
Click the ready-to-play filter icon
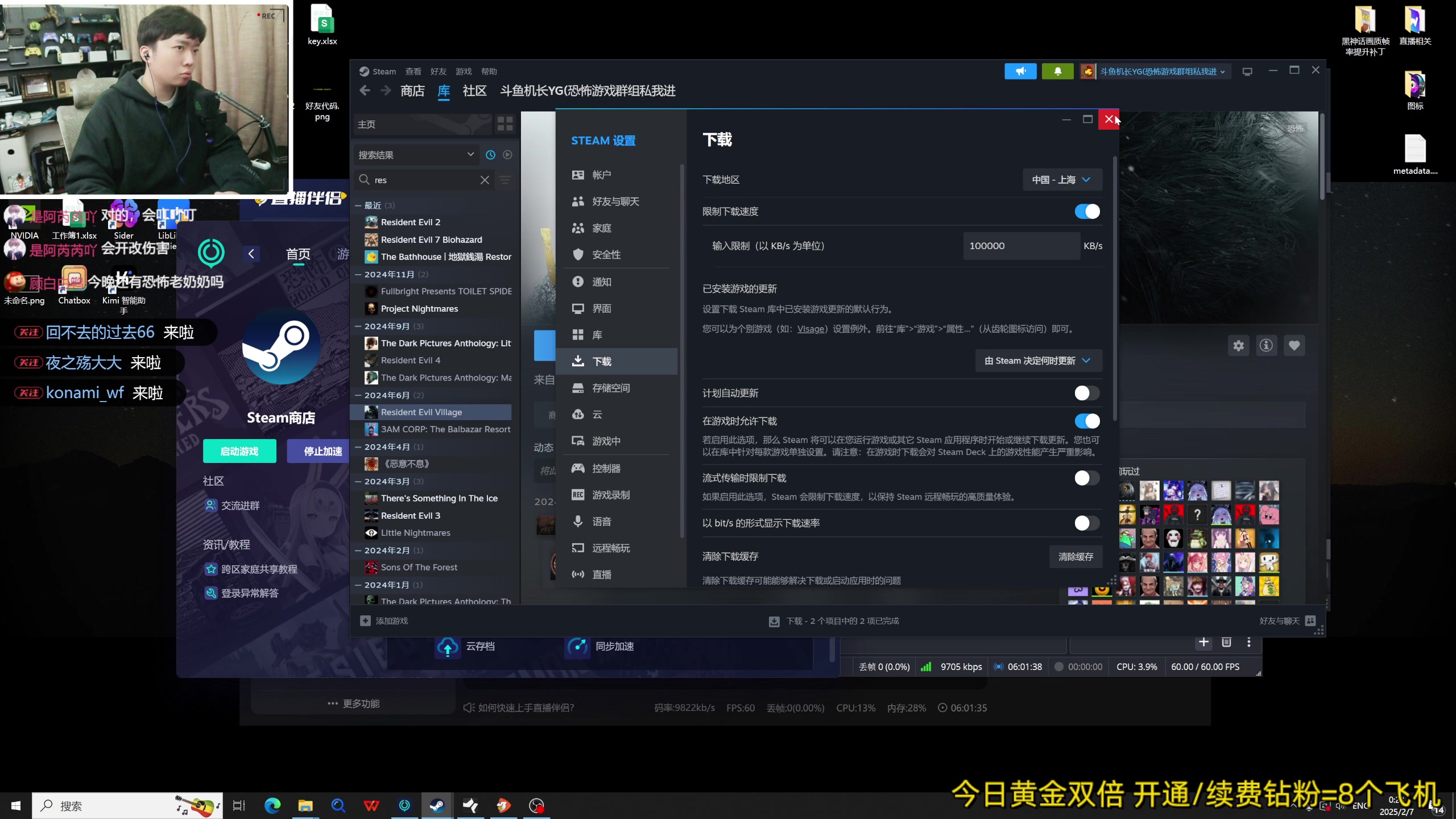[x=507, y=155]
